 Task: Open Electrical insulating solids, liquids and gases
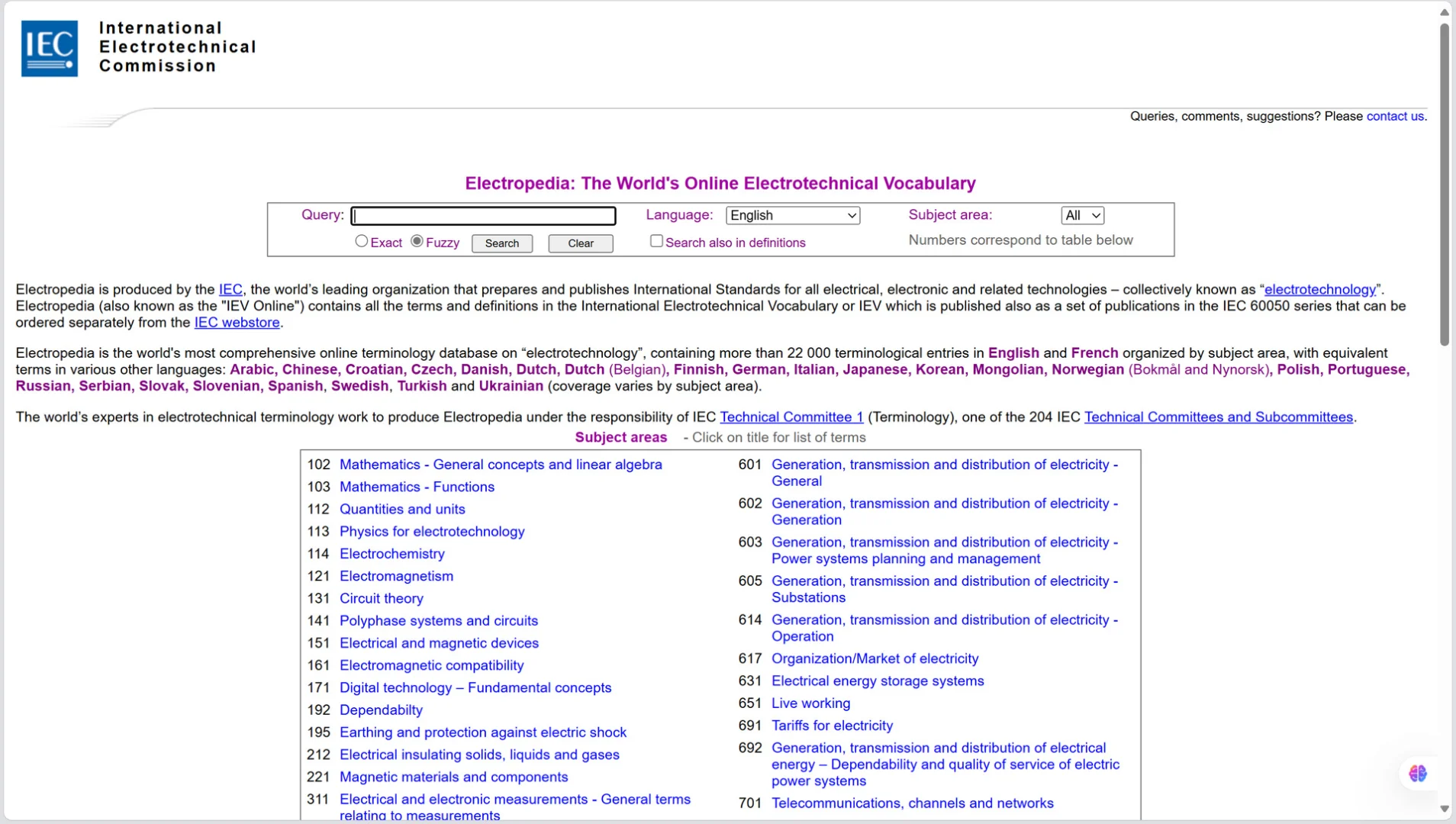click(479, 755)
